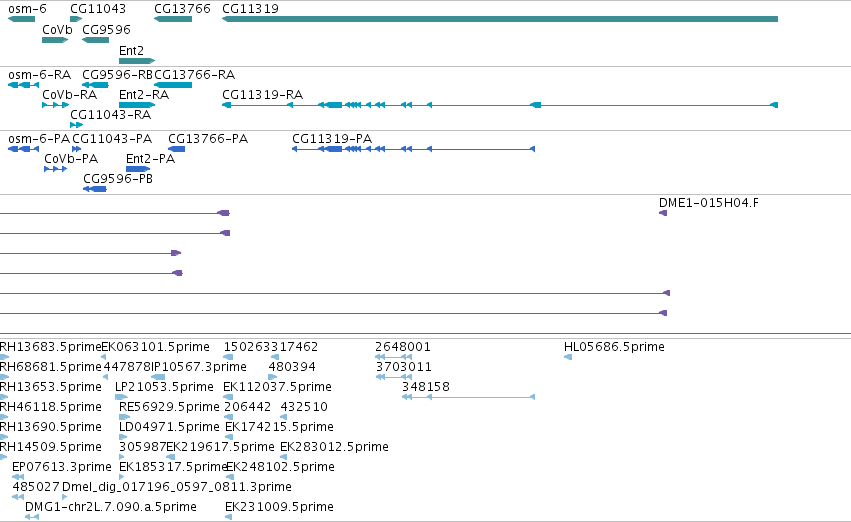
Task: Click the EP07613.3prime EST label
Action: coord(62,467)
